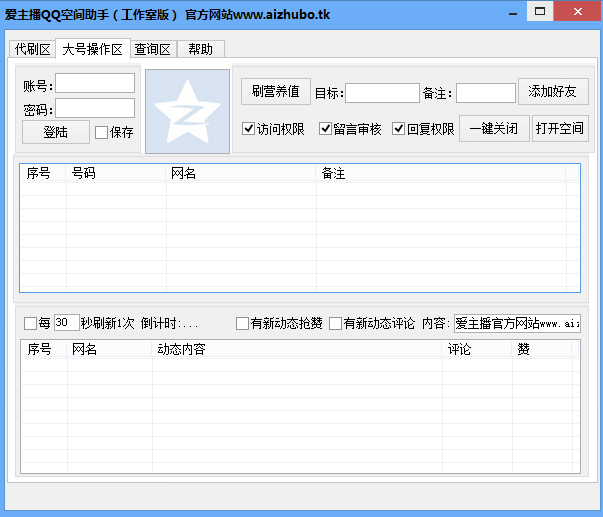Enable the auto-refresh 每 checkbox
The width and height of the screenshot is (603, 517).
(30, 323)
